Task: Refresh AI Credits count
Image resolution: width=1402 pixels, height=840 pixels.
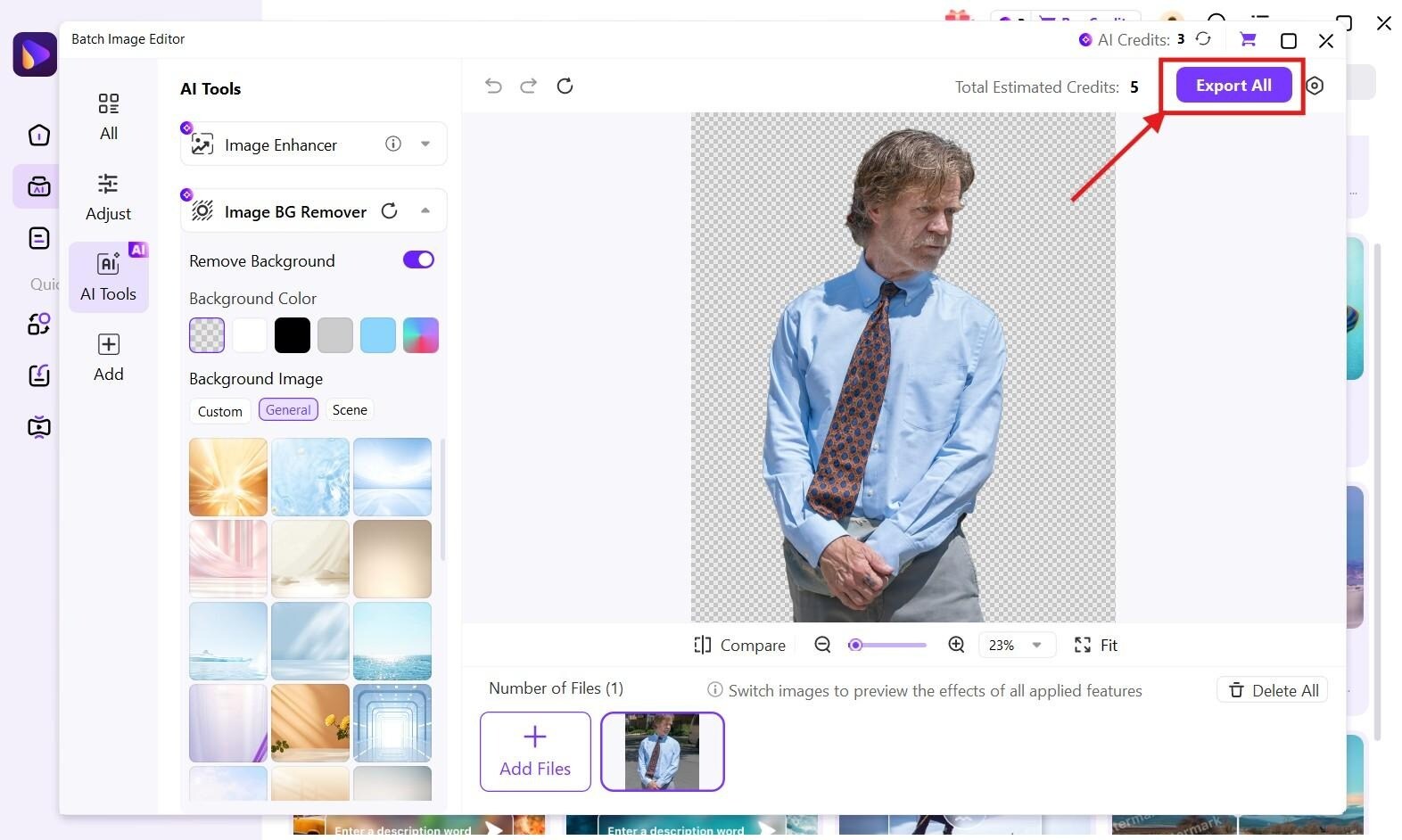Action: point(1203,39)
